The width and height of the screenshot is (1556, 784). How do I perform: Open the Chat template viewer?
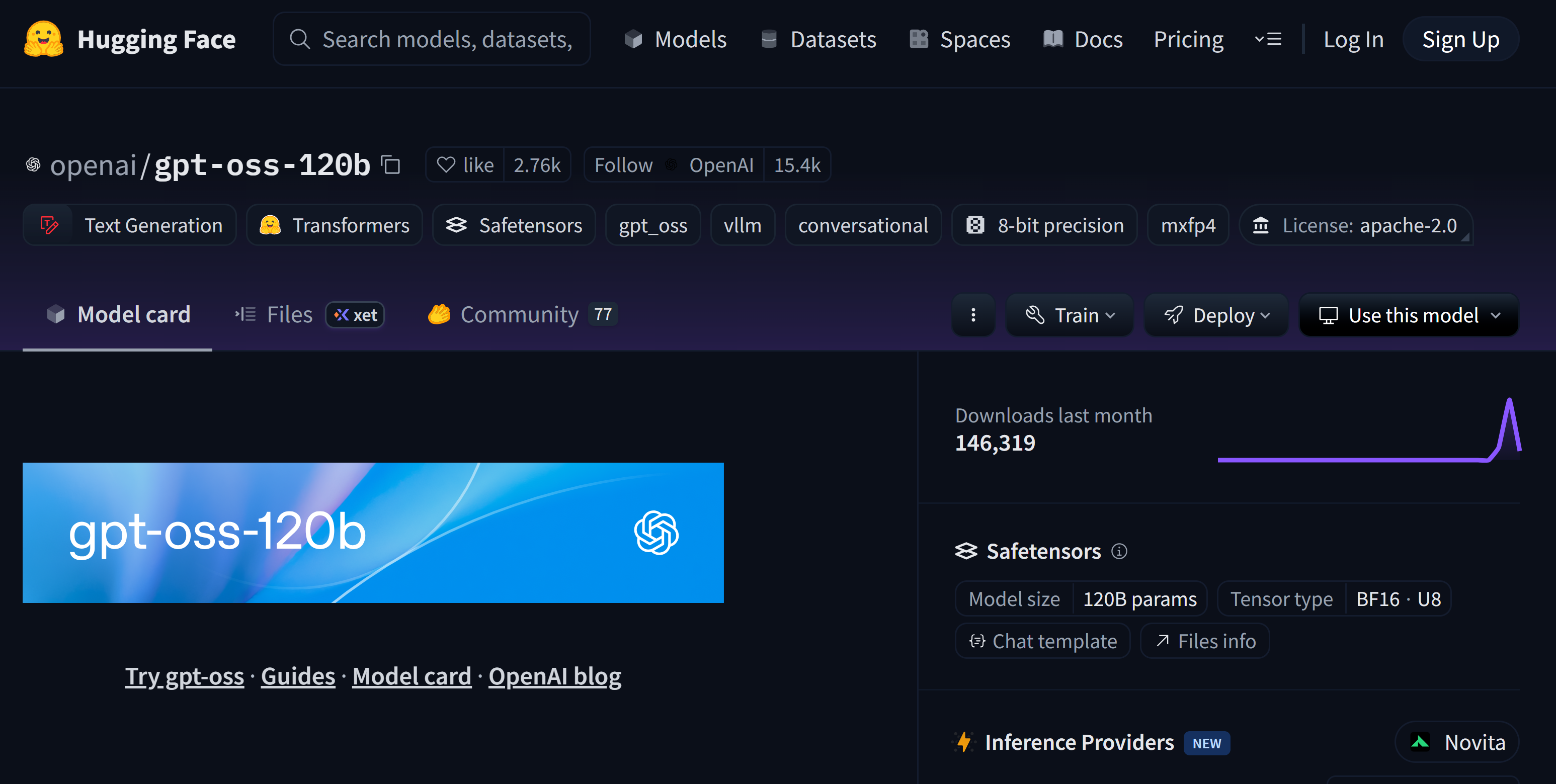click(1042, 641)
